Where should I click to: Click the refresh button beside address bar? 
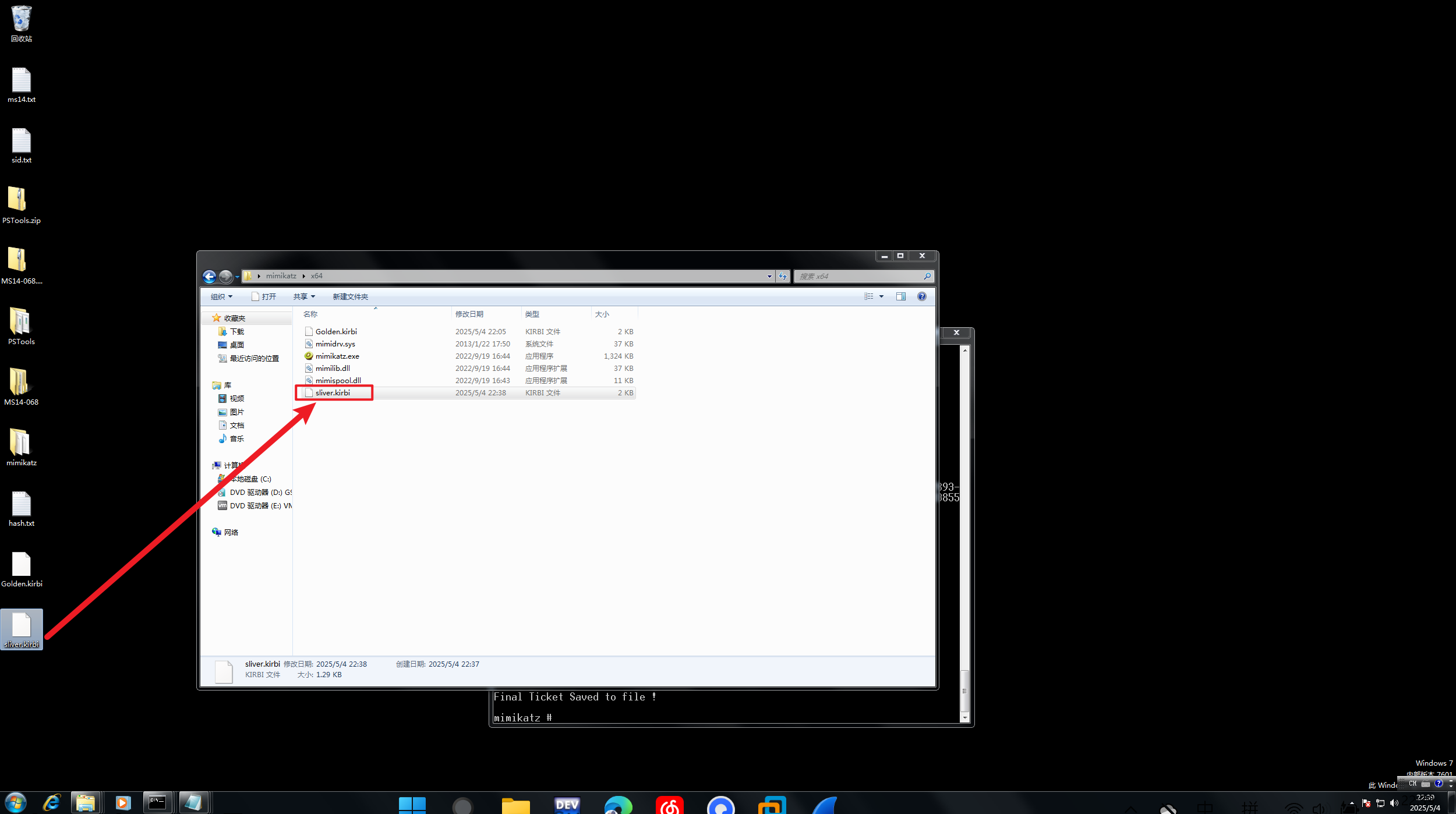[x=782, y=277]
